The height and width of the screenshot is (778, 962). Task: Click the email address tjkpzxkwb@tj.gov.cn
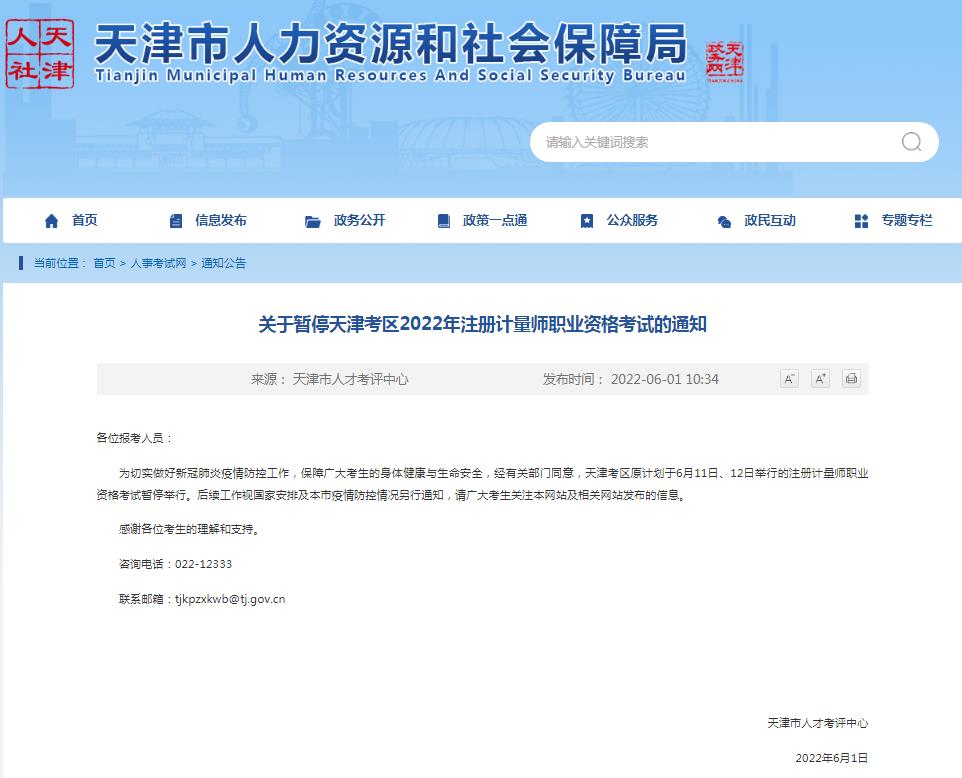(230, 599)
